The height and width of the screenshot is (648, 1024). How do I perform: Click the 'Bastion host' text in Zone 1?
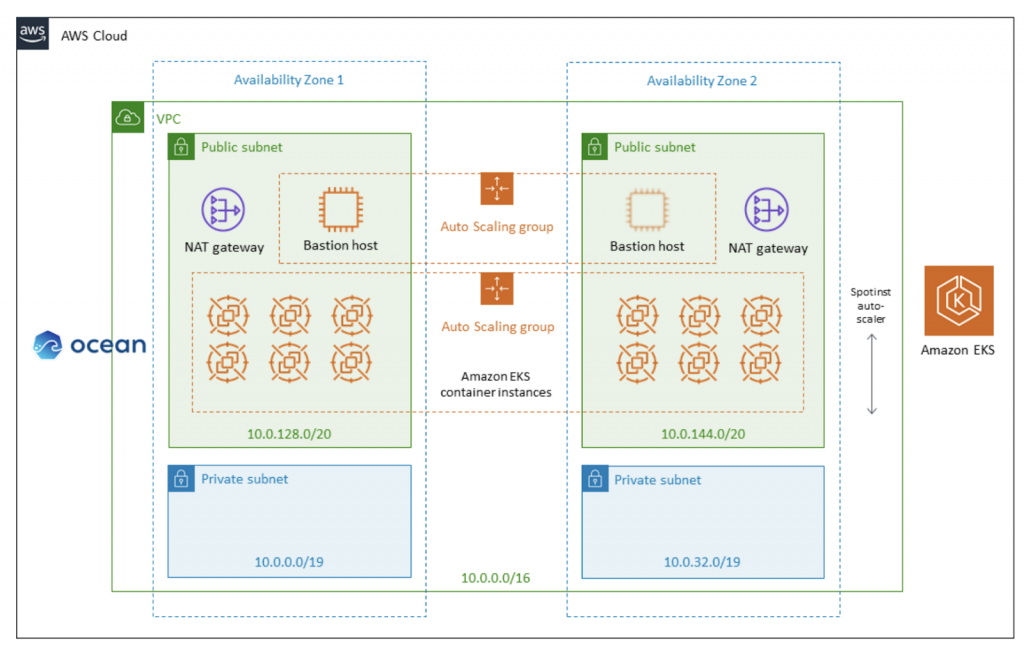pyautogui.click(x=340, y=246)
